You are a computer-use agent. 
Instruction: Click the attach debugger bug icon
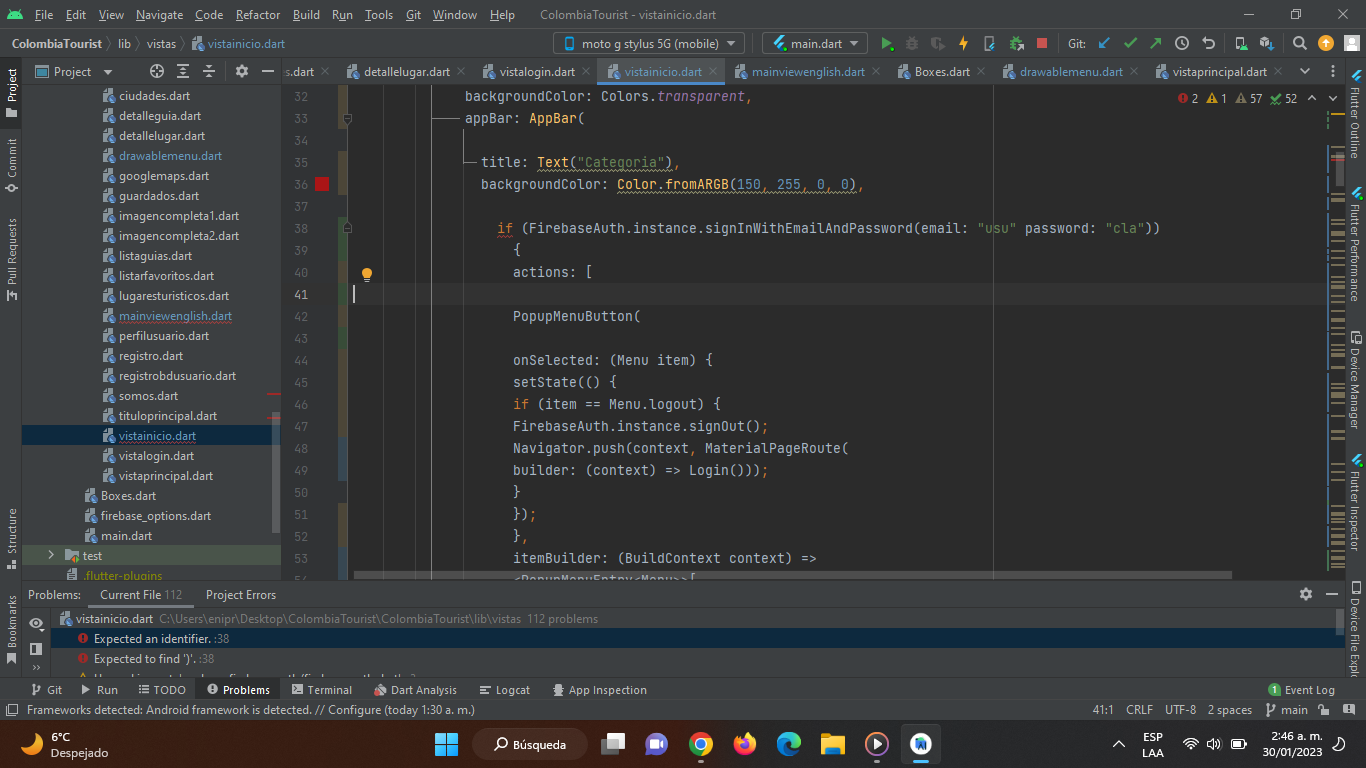click(1016, 44)
